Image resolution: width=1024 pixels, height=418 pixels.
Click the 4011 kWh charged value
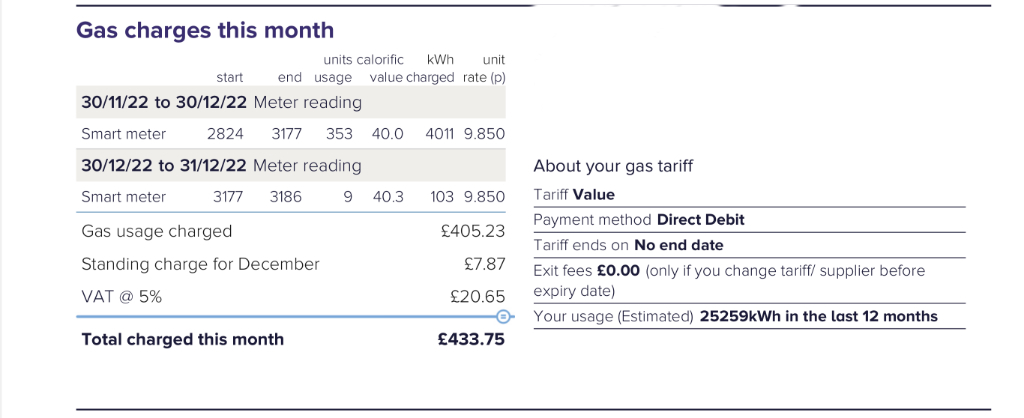coord(440,134)
